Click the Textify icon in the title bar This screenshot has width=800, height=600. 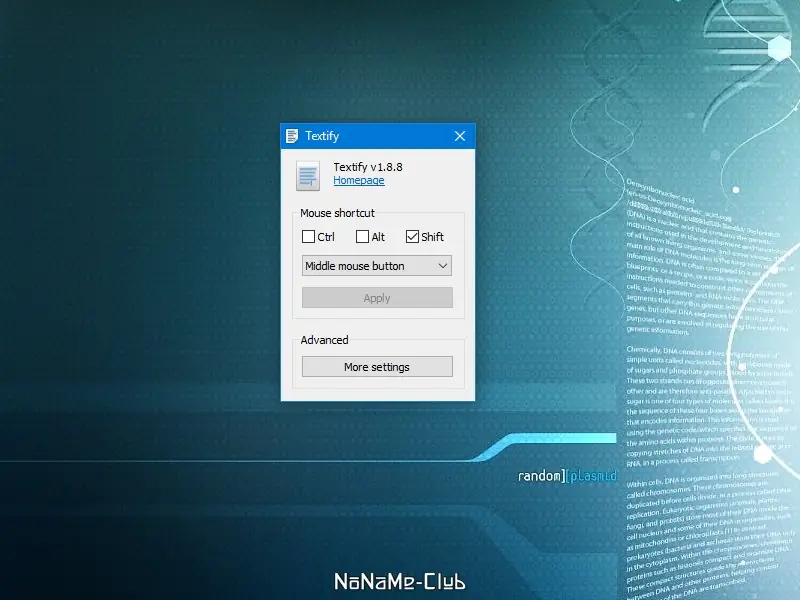(x=292, y=136)
